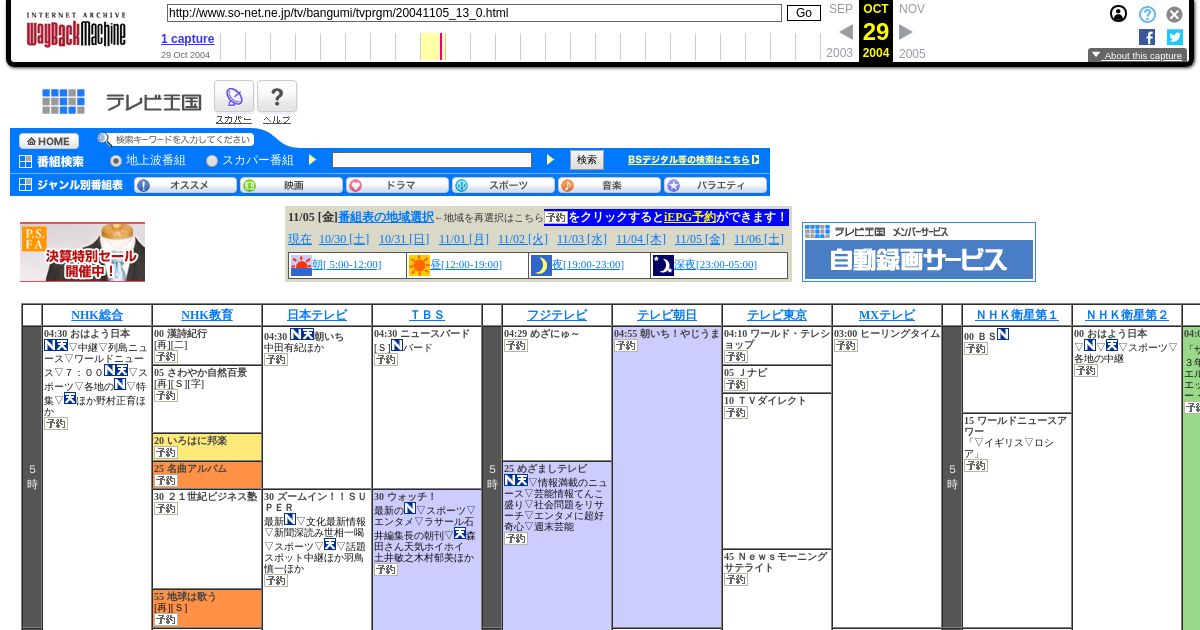Open NHK教育 channel header
1200x630 pixels.
pyautogui.click(x=207, y=315)
